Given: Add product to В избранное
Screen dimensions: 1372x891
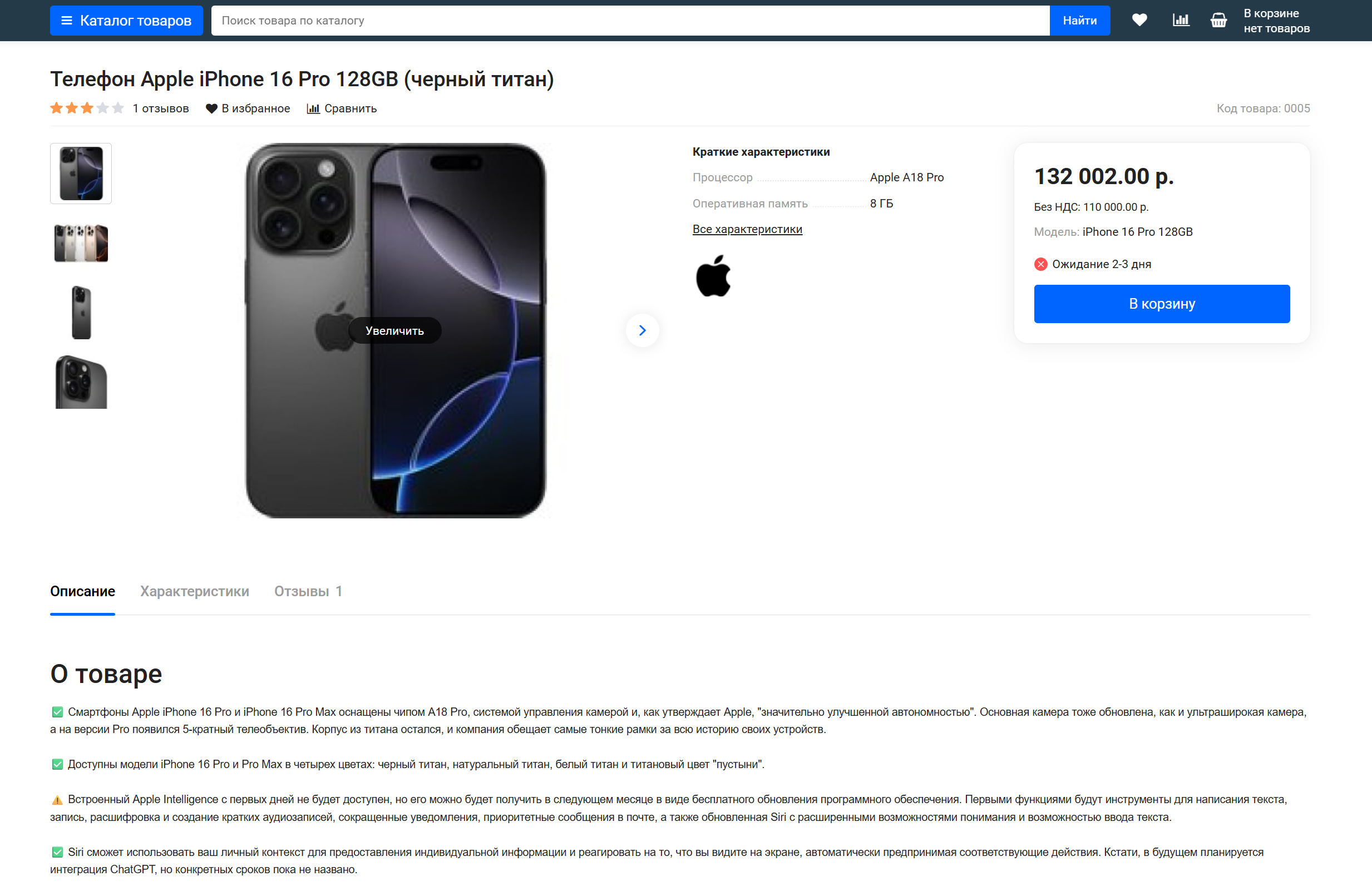Looking at the screenshot, I should (248, 108).
